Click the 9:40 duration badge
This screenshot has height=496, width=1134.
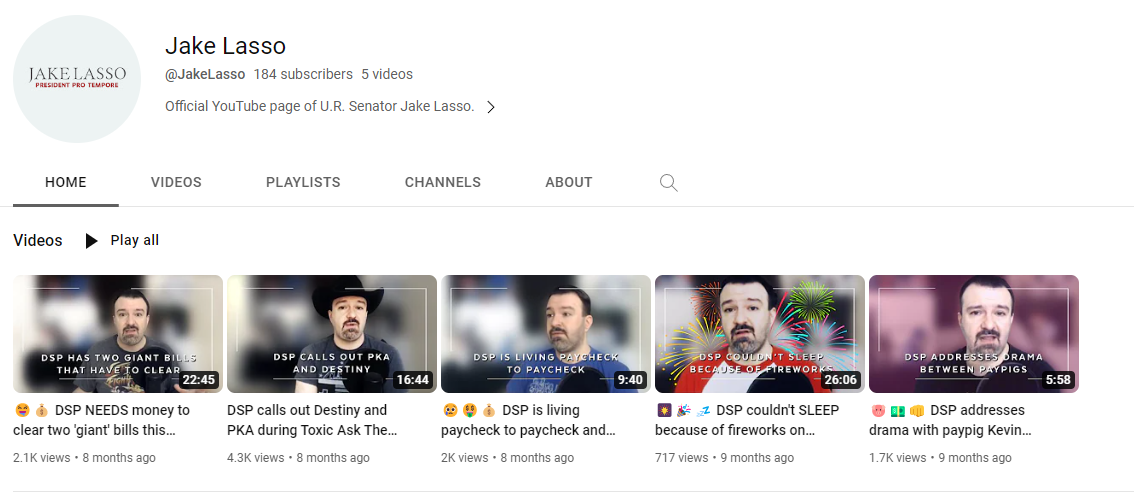coord(630,380)
